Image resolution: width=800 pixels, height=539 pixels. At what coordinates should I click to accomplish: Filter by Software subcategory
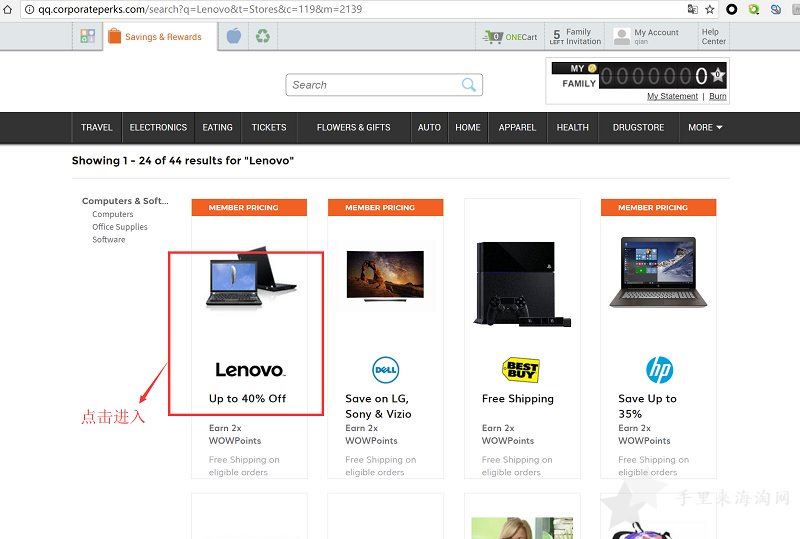pos(109,239)
